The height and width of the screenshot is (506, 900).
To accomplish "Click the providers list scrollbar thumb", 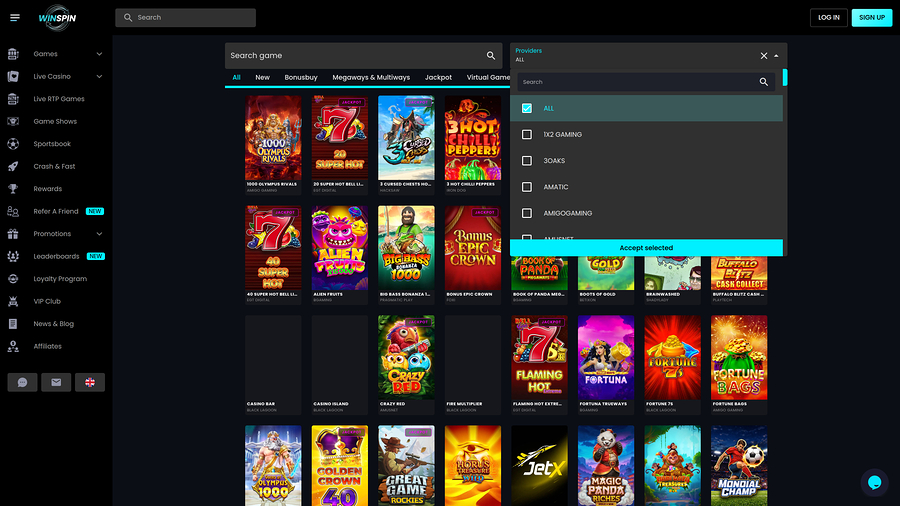I will pos(785,77).
